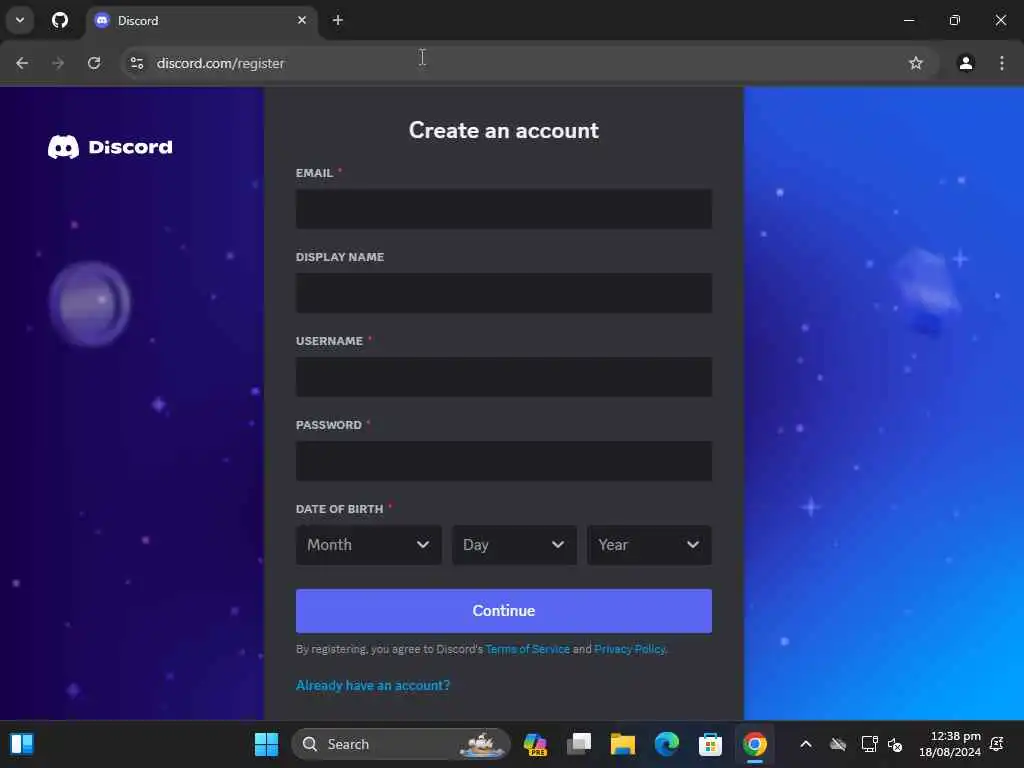Expand the tab search dropdown arrow
The height and width of the screenshot is (768, 1024).
coord(20,20)
